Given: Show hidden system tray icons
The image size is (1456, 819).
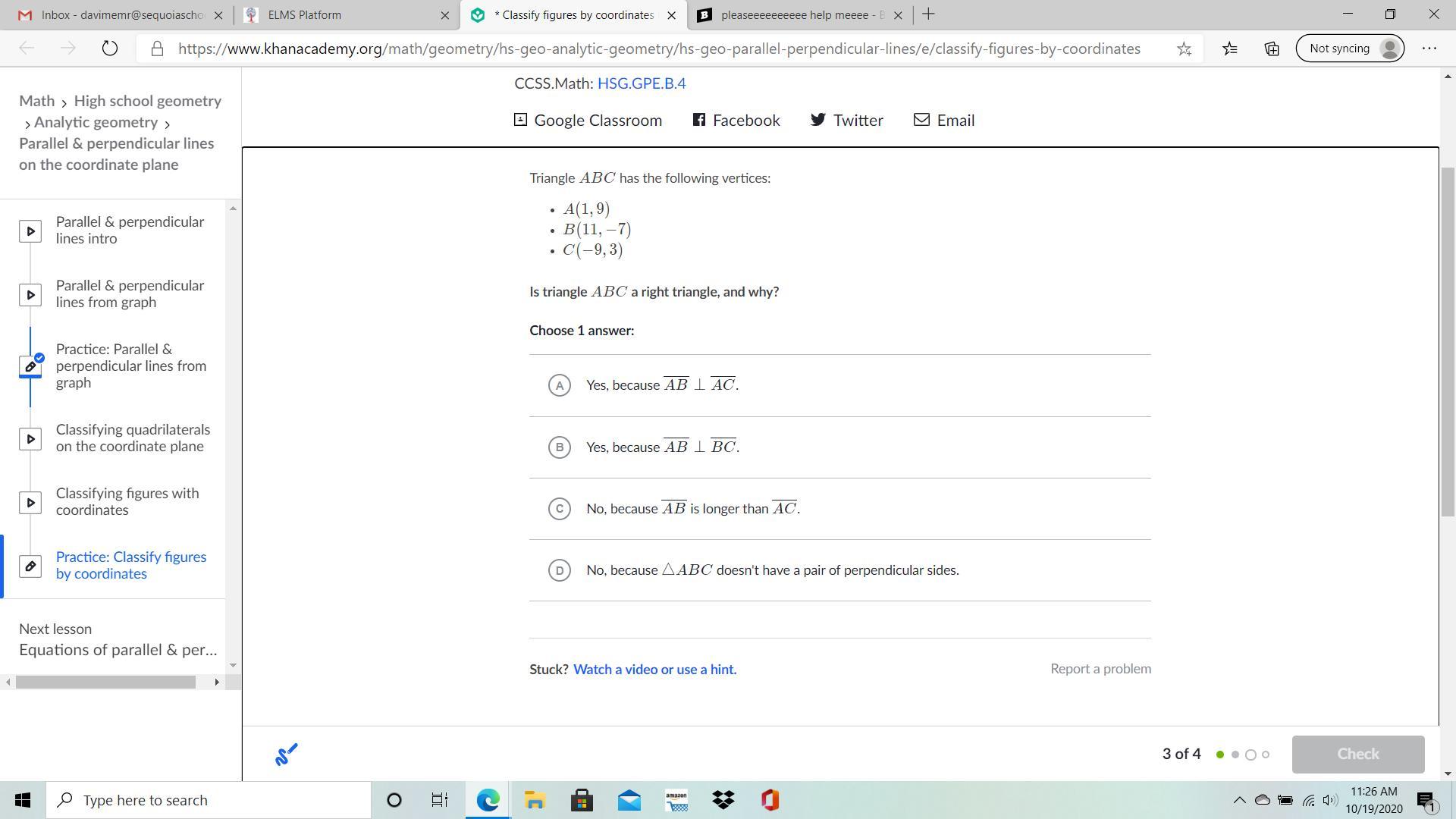Looking at the screenshot, I should click(1239, 800).
